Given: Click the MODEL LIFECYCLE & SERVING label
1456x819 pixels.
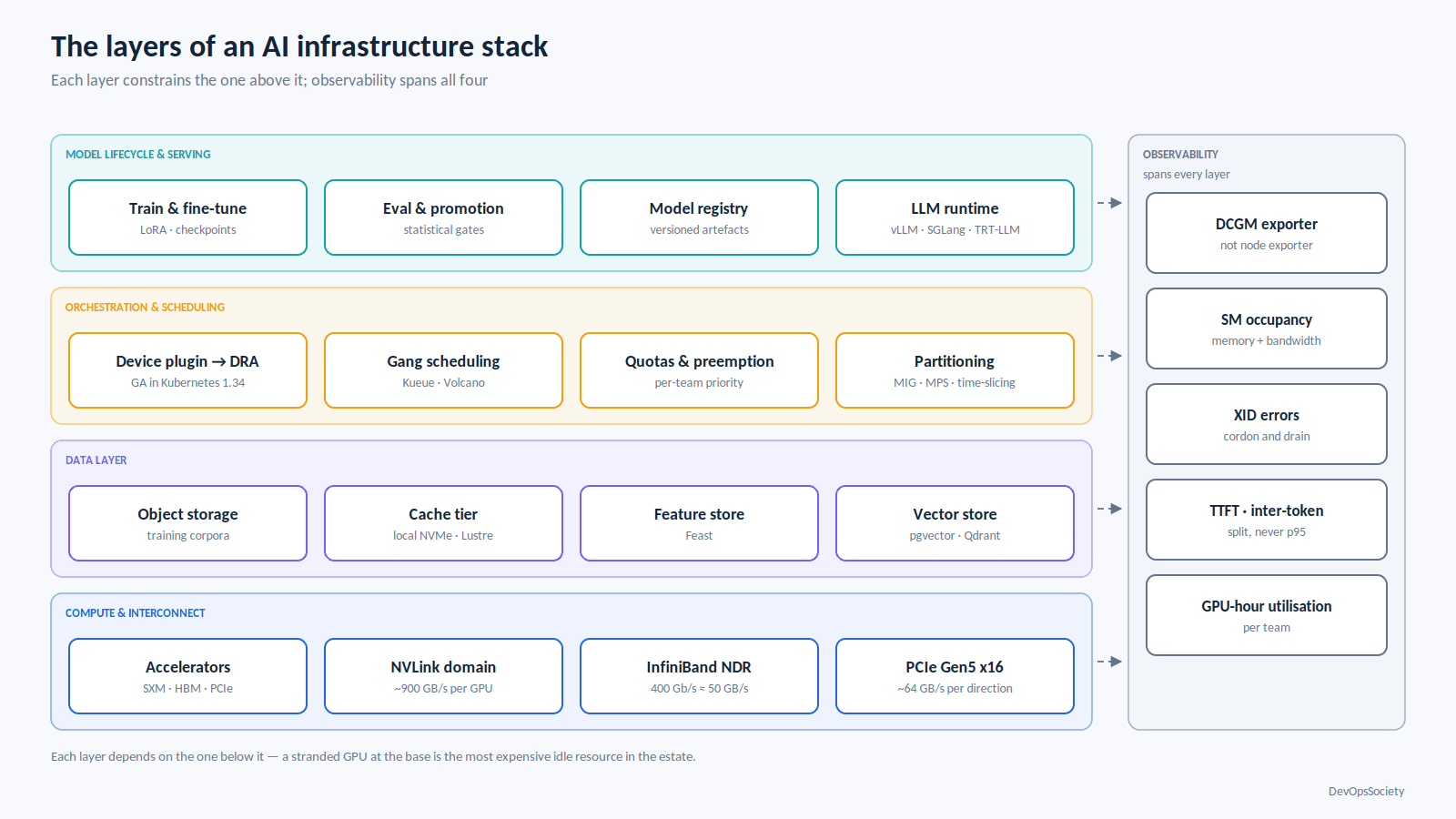Looking at the screenshot, I should (x=137, y=155).
